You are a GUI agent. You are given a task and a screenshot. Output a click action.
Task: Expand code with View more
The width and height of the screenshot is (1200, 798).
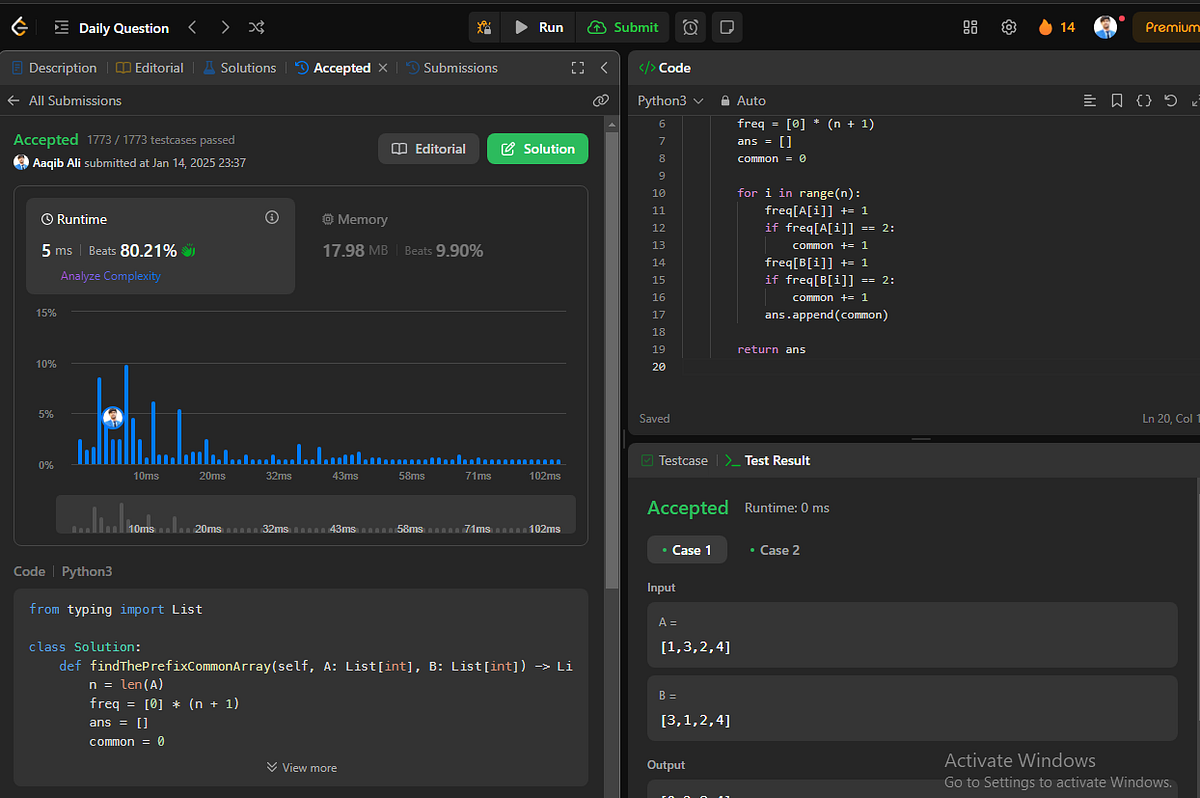301,768
